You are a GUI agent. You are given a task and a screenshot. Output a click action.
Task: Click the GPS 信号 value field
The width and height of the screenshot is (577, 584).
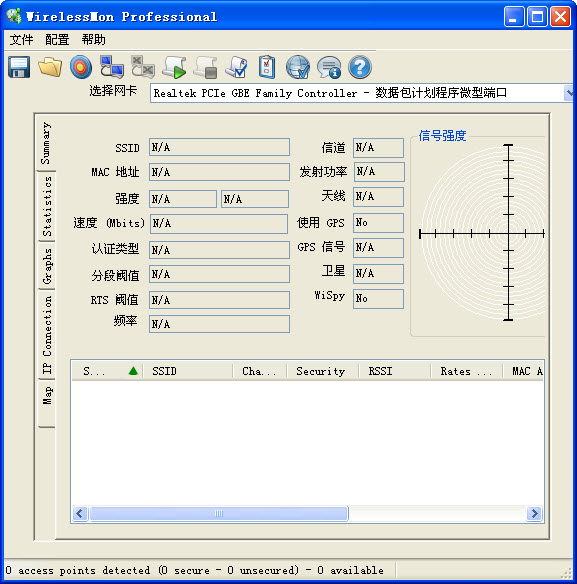click(378, 248)
